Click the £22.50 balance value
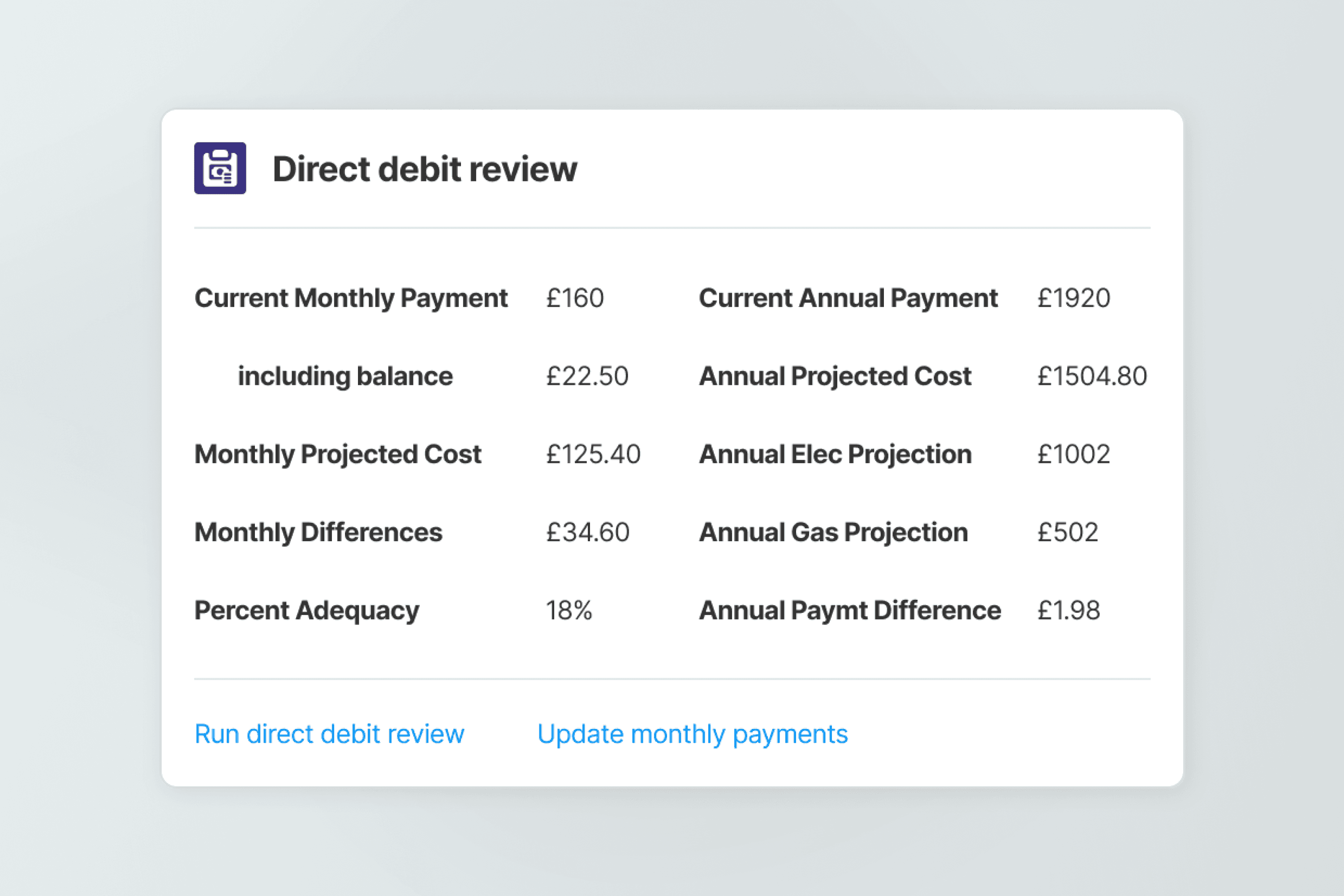The width and height of the screenshot is (1344, 896). click(587, 376)
